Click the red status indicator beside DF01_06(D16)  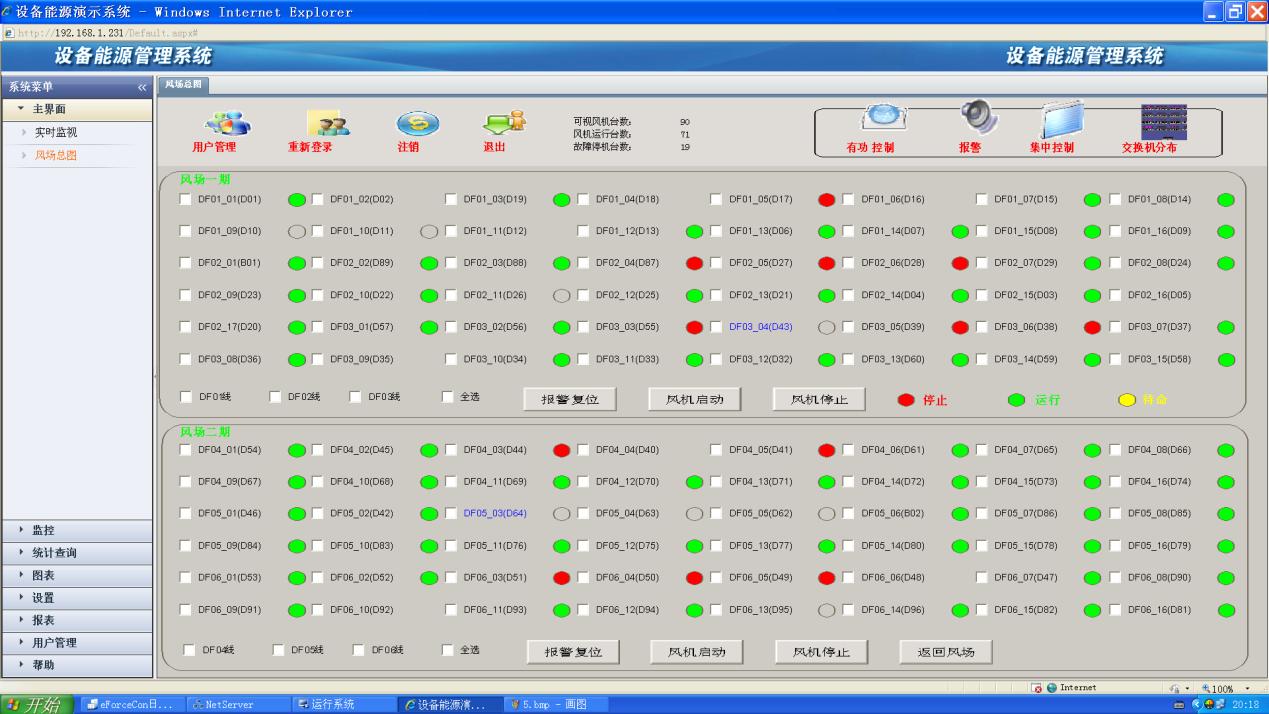pyautogui.click(x=826, y=200)
